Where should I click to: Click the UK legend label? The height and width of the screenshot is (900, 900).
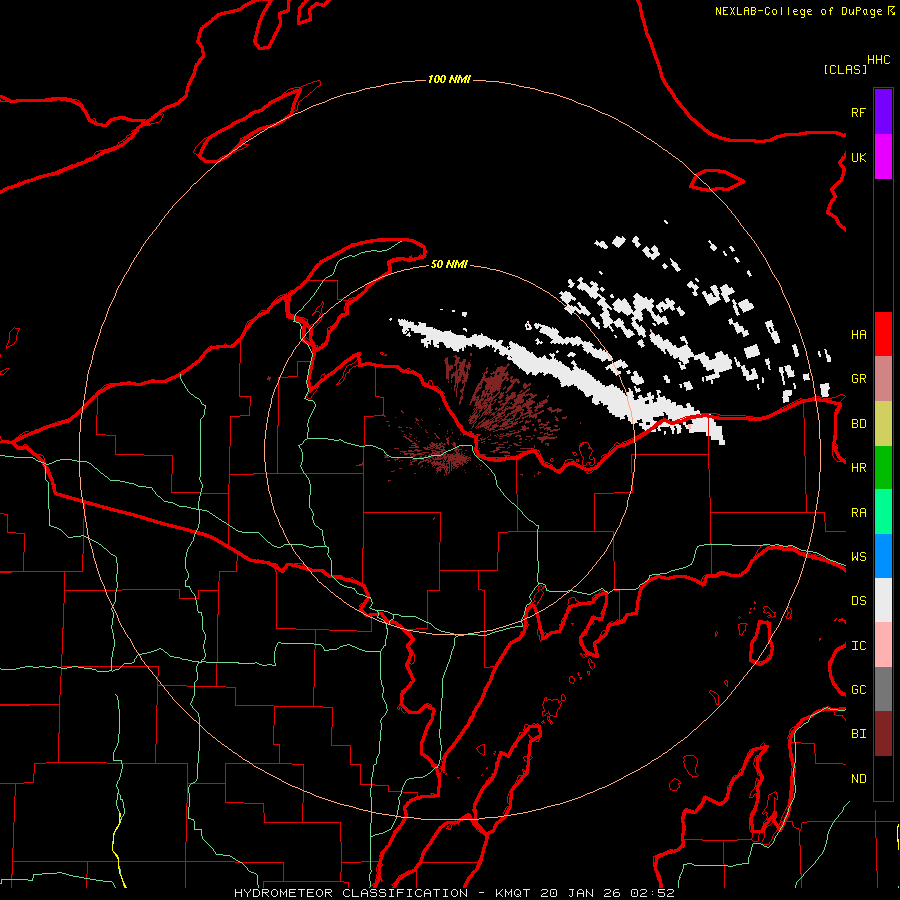[x=858, y=157]
